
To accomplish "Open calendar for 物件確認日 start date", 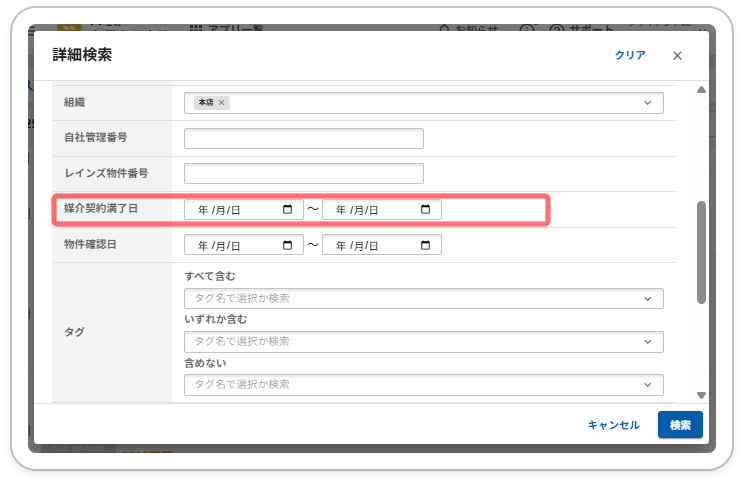I will tap(288, 245).
